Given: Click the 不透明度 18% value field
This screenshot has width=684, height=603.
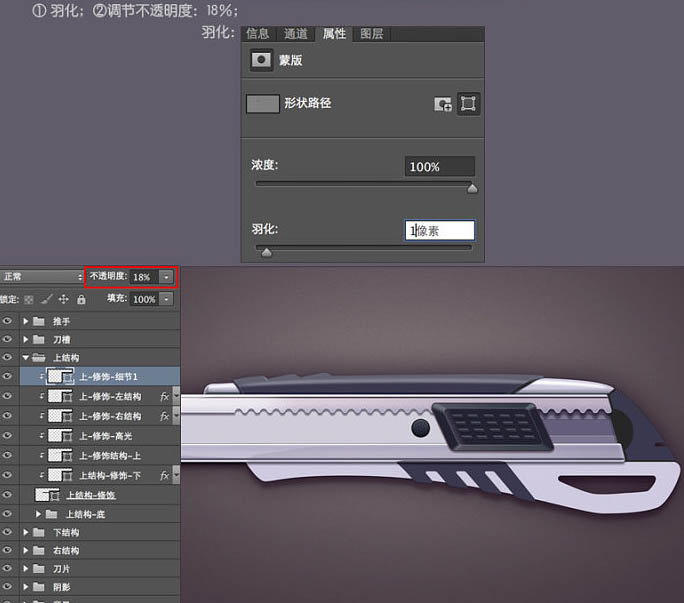Looking at the screenshot, I should tap(144, 277).
